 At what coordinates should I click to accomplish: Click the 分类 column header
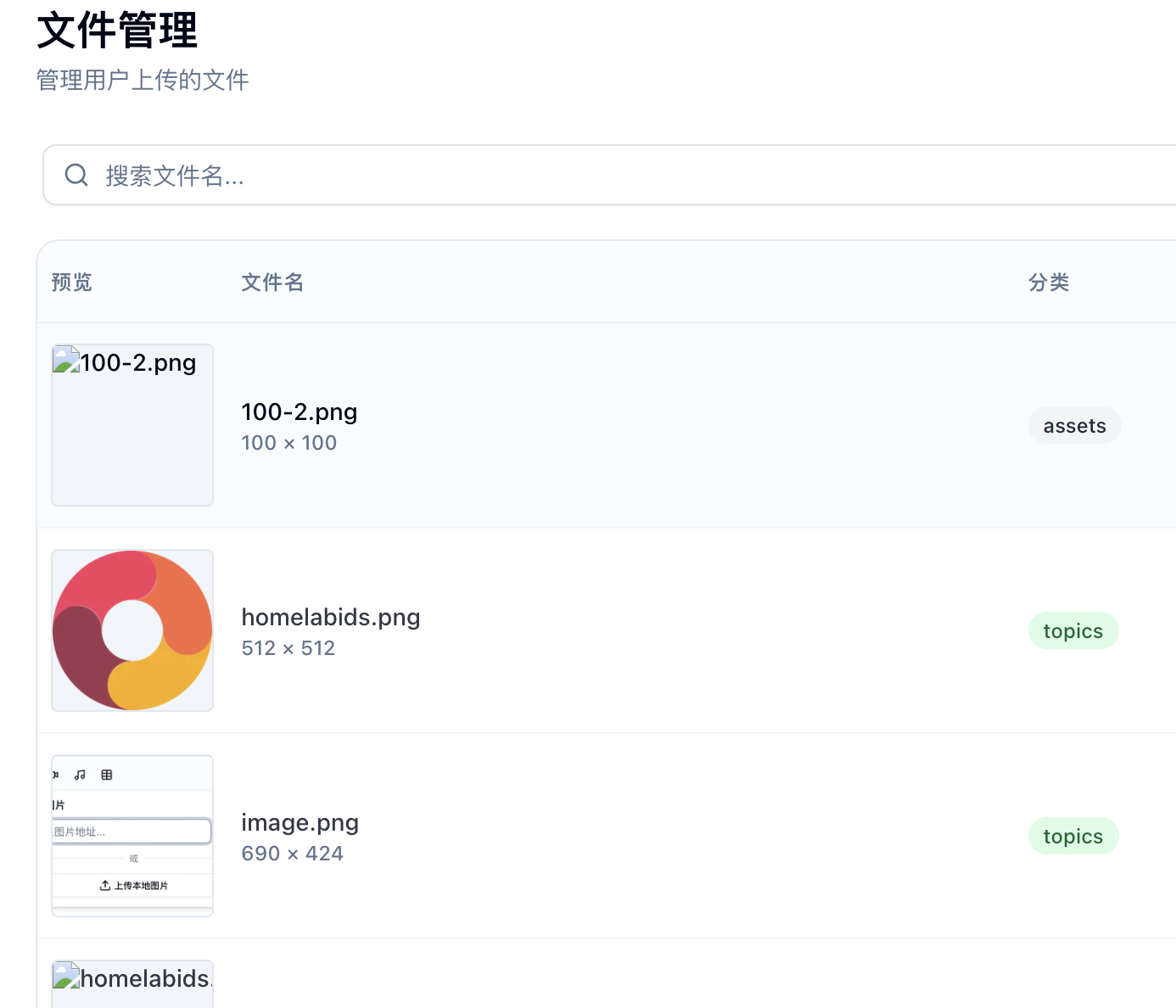coord(1049,283)
